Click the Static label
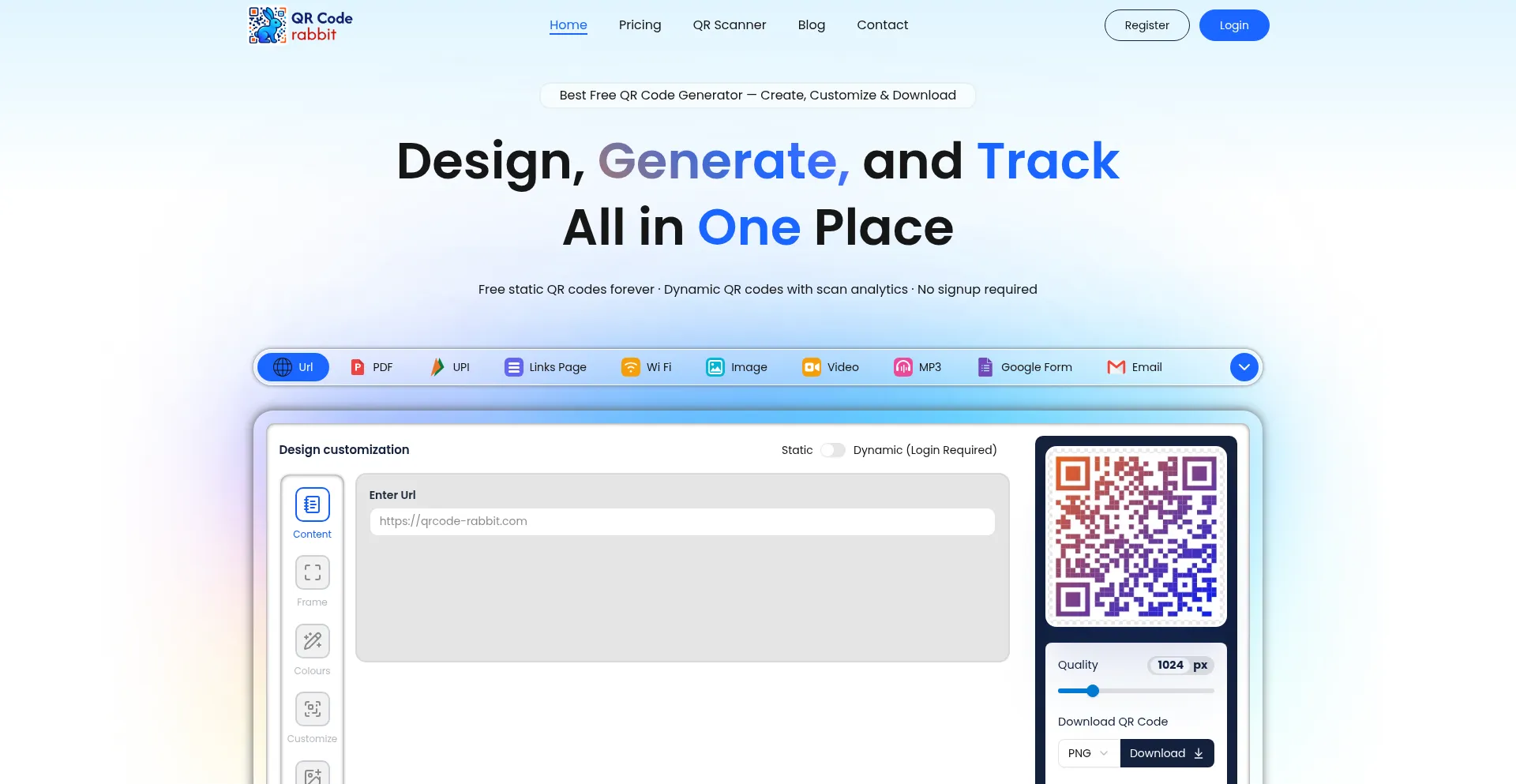Viewport: 1516px width, 784px height. 797,450
